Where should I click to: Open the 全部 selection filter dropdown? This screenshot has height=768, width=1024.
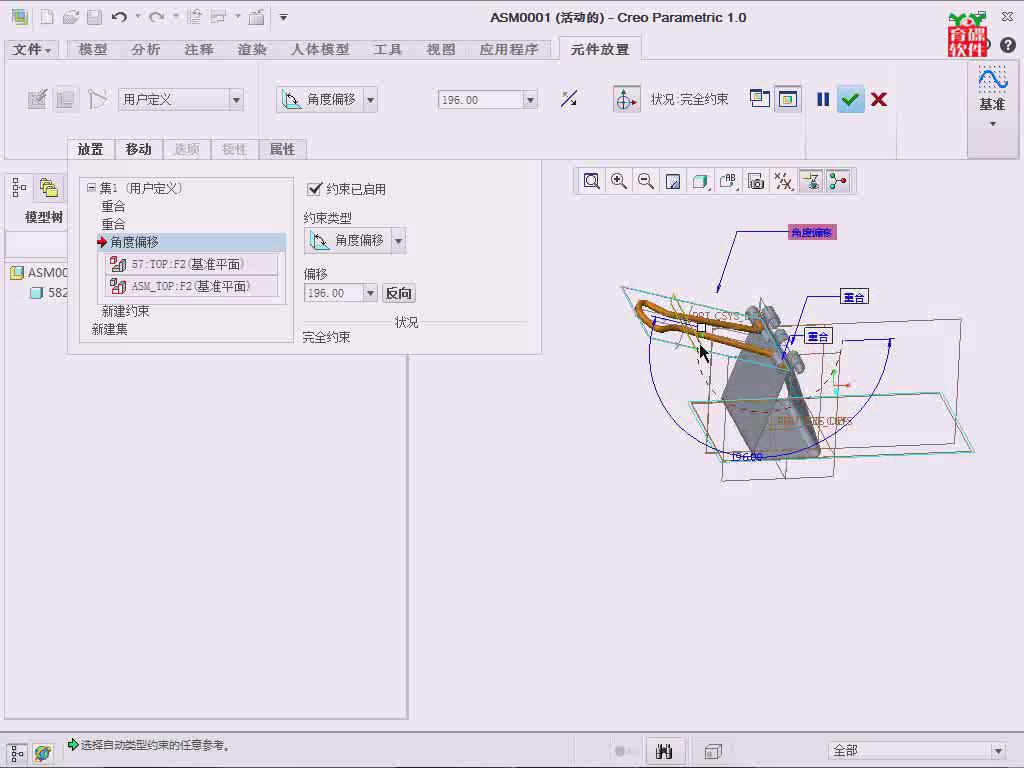point(998,751)
